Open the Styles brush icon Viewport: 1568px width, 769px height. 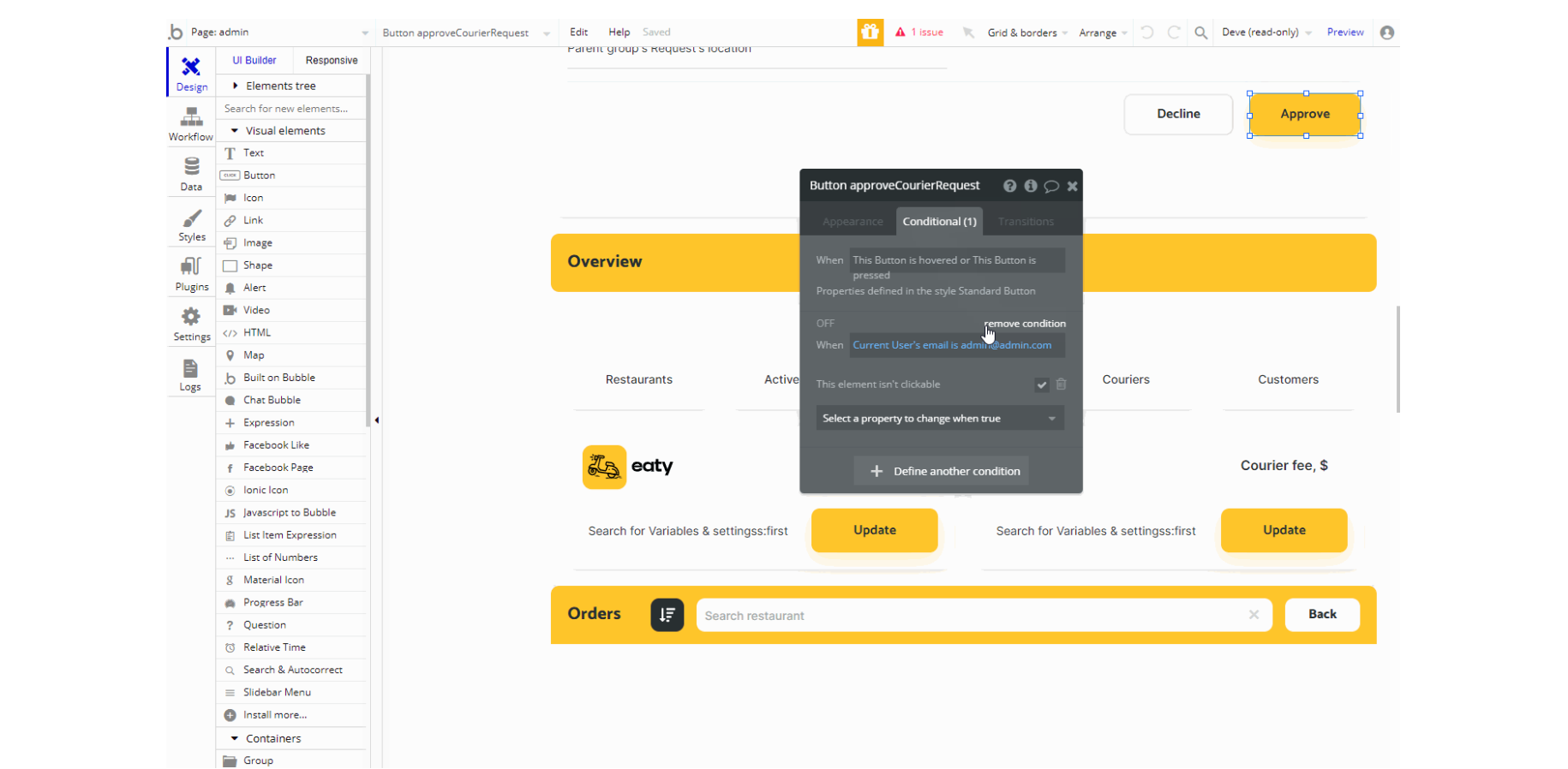click(x=192, y=218)
